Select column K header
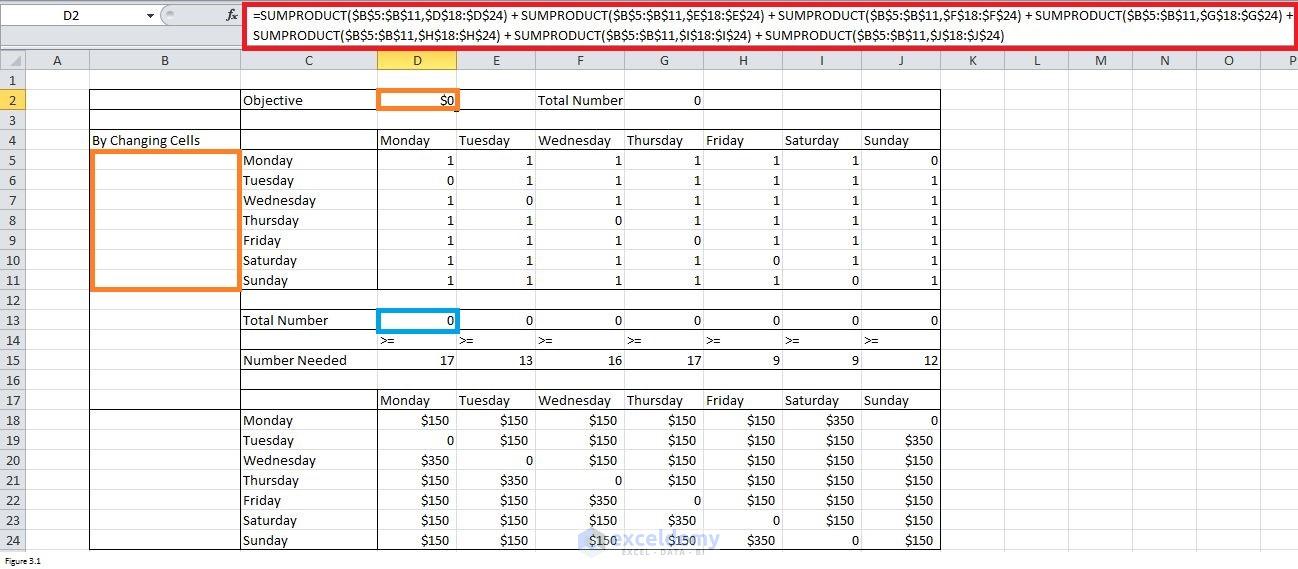This screenshot has width=1298, height=569. (x=973, y=60)
